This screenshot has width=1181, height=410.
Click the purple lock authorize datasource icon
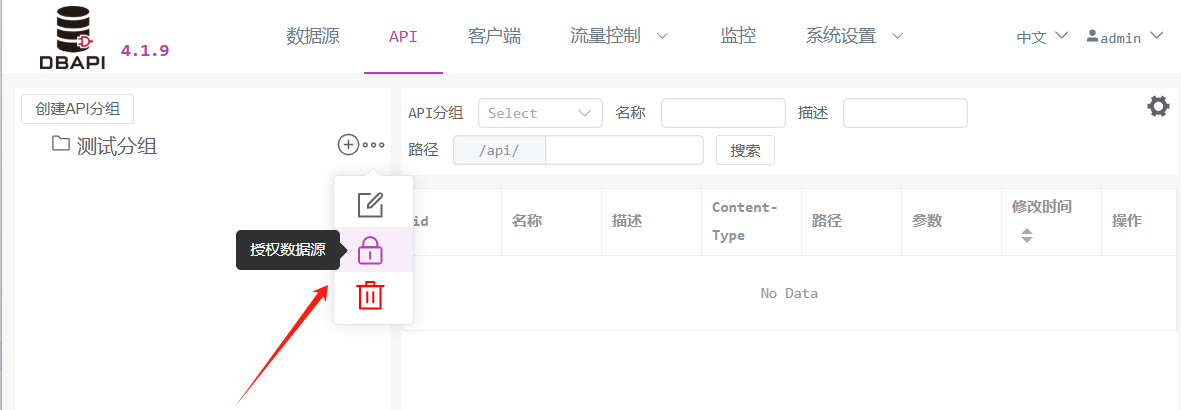coord(370,249)
